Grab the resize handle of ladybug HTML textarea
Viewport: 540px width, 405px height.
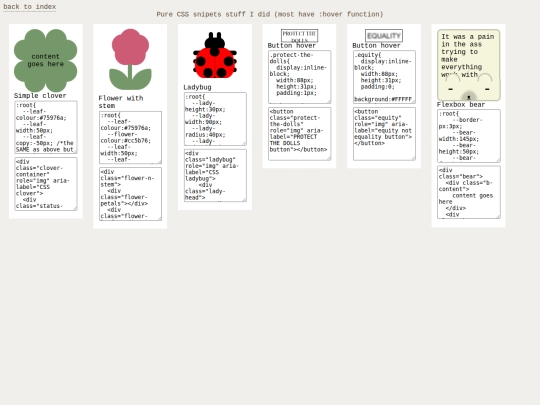(245, 200)
